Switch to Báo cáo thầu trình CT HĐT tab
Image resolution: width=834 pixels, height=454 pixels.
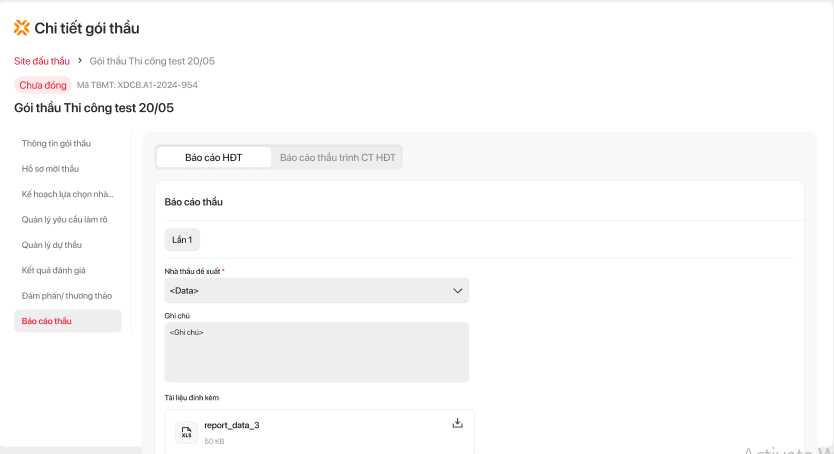[x=337, y=158]
